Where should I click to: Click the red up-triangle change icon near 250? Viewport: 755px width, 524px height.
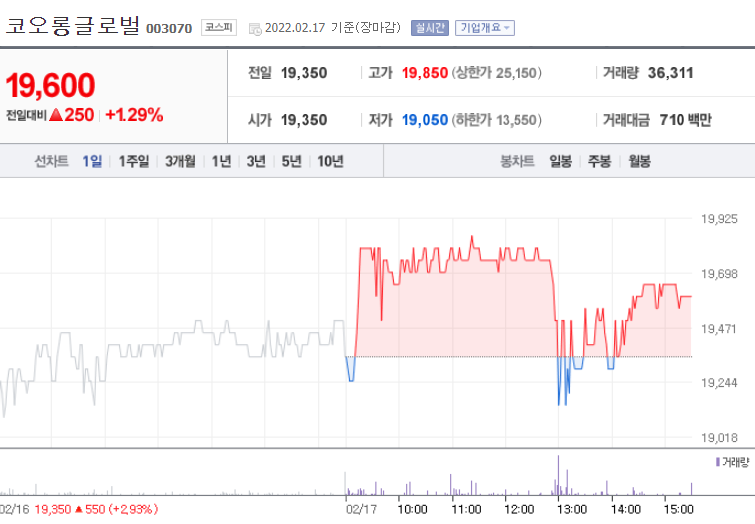56,115
